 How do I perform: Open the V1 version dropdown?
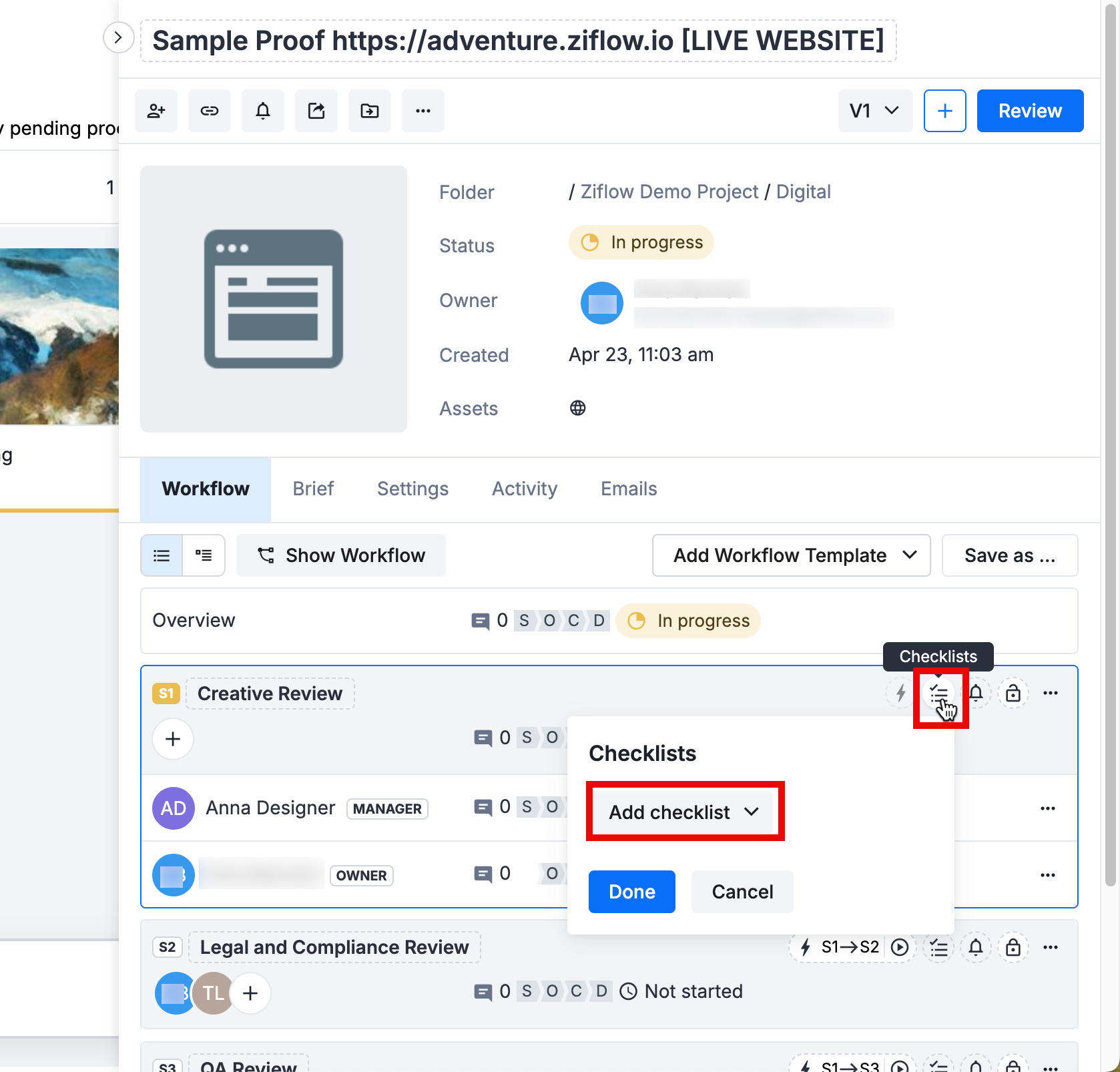point(874,111)
